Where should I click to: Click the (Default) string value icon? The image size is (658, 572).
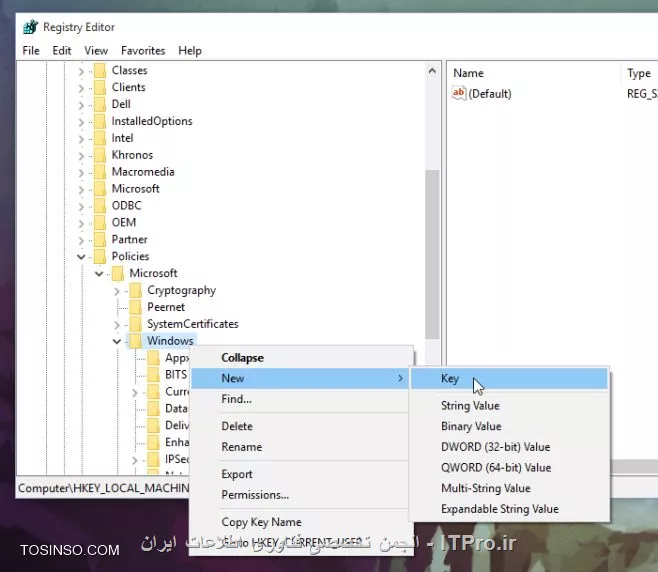coord(459,93)
